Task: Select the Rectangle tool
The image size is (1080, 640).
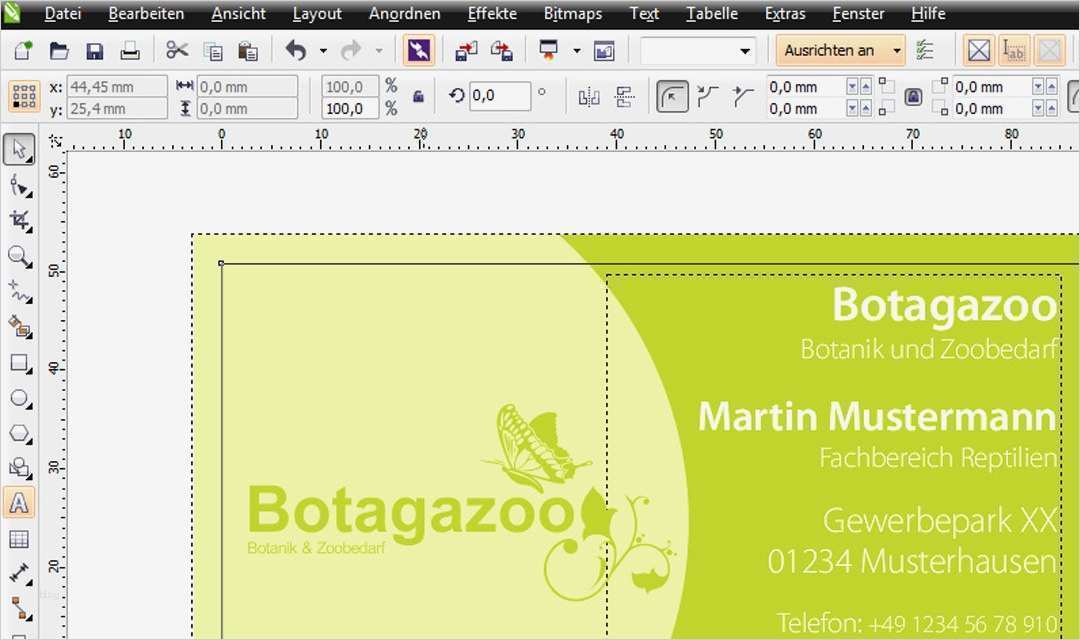Action: pyautogui.click(x=19, y=362)
